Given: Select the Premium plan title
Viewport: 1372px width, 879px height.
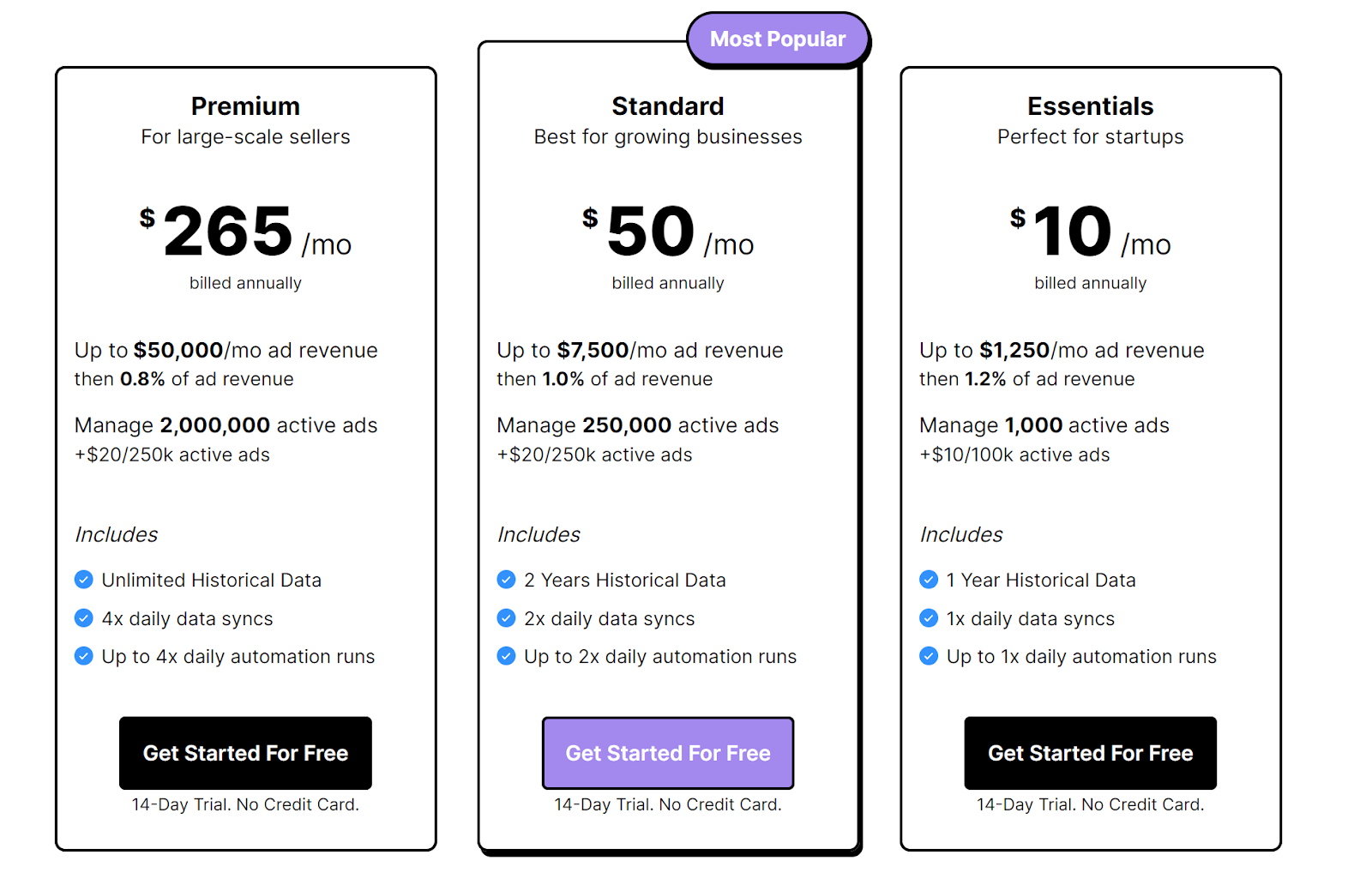Looking at the screenshot, I should pyautogui.click(x=245, y=106).
